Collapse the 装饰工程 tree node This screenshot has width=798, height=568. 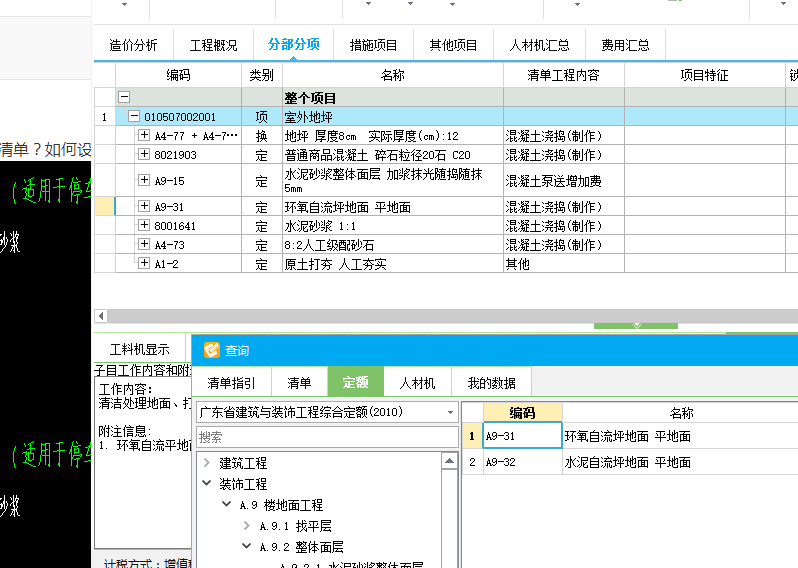(207, 483)
